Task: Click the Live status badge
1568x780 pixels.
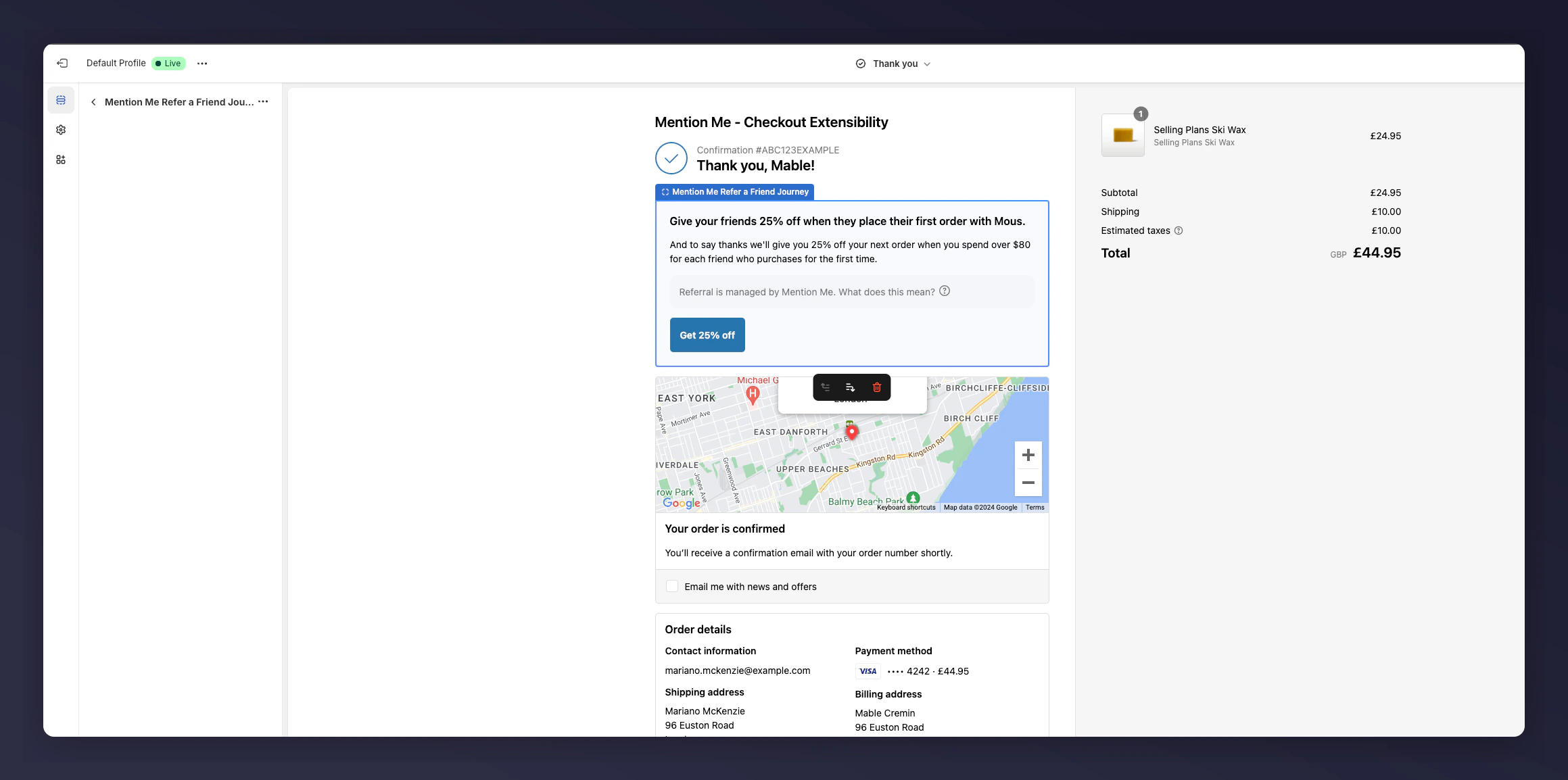Action: point(168,64)
